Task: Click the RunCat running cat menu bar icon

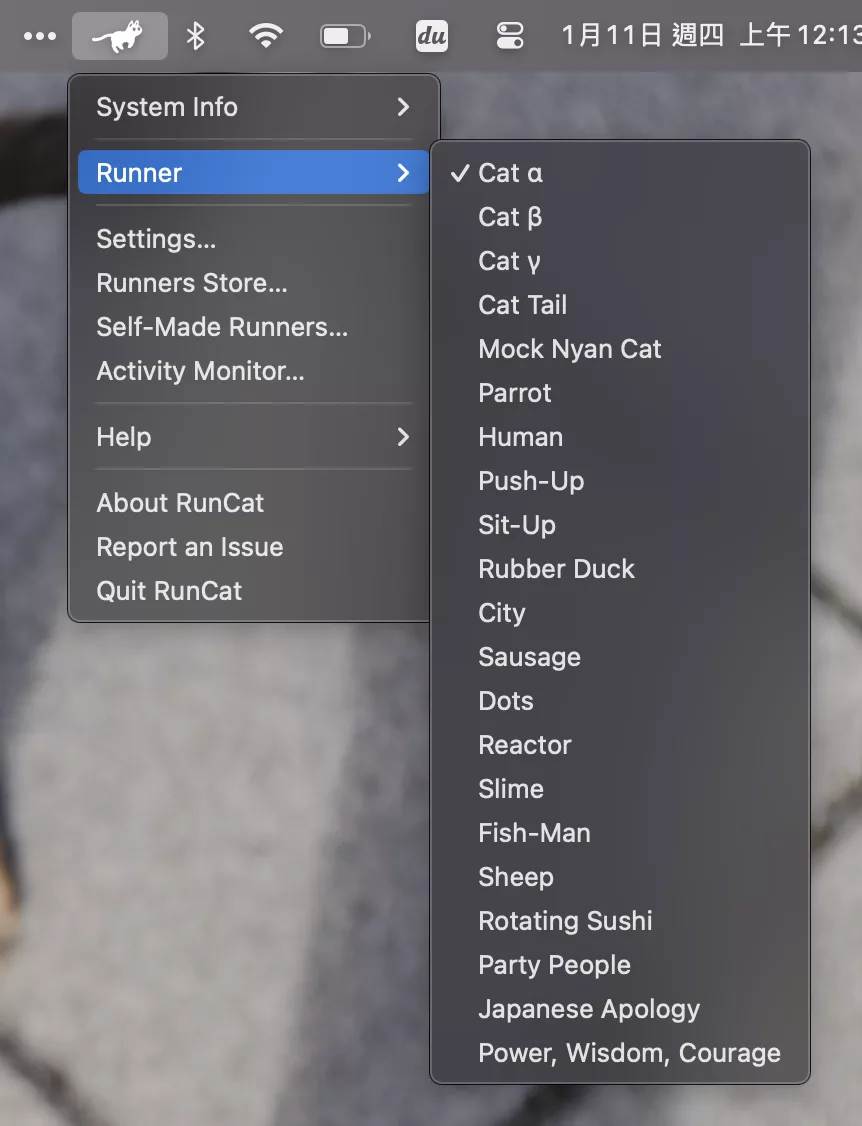Action: (119, 36)
